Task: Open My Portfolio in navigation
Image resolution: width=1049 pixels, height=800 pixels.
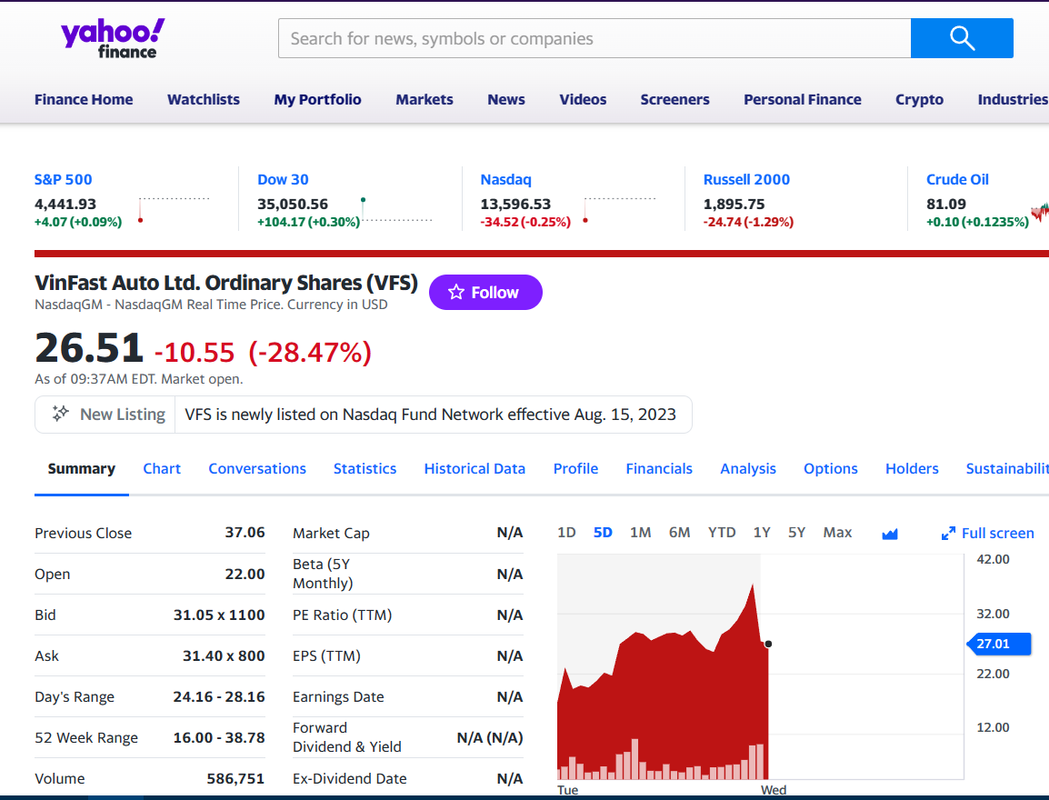Action: 318,100
